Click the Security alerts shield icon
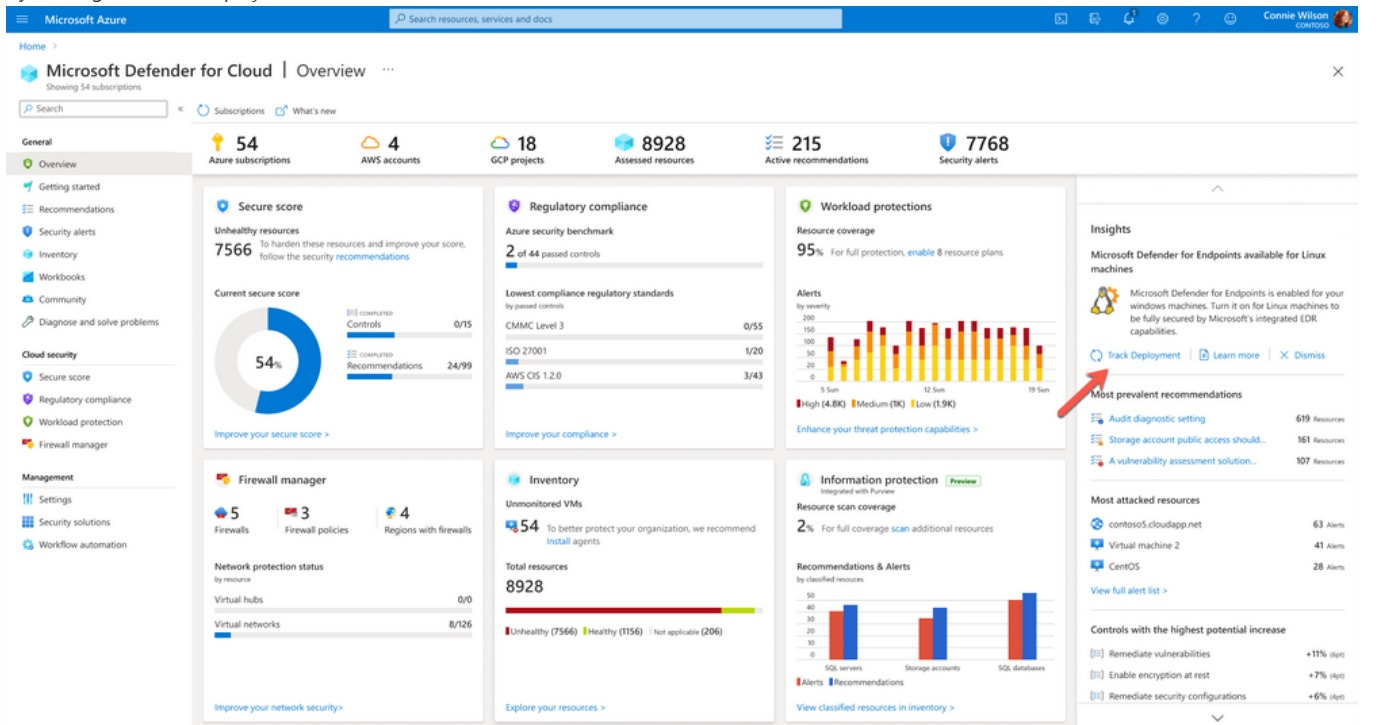 click(948, 142)
